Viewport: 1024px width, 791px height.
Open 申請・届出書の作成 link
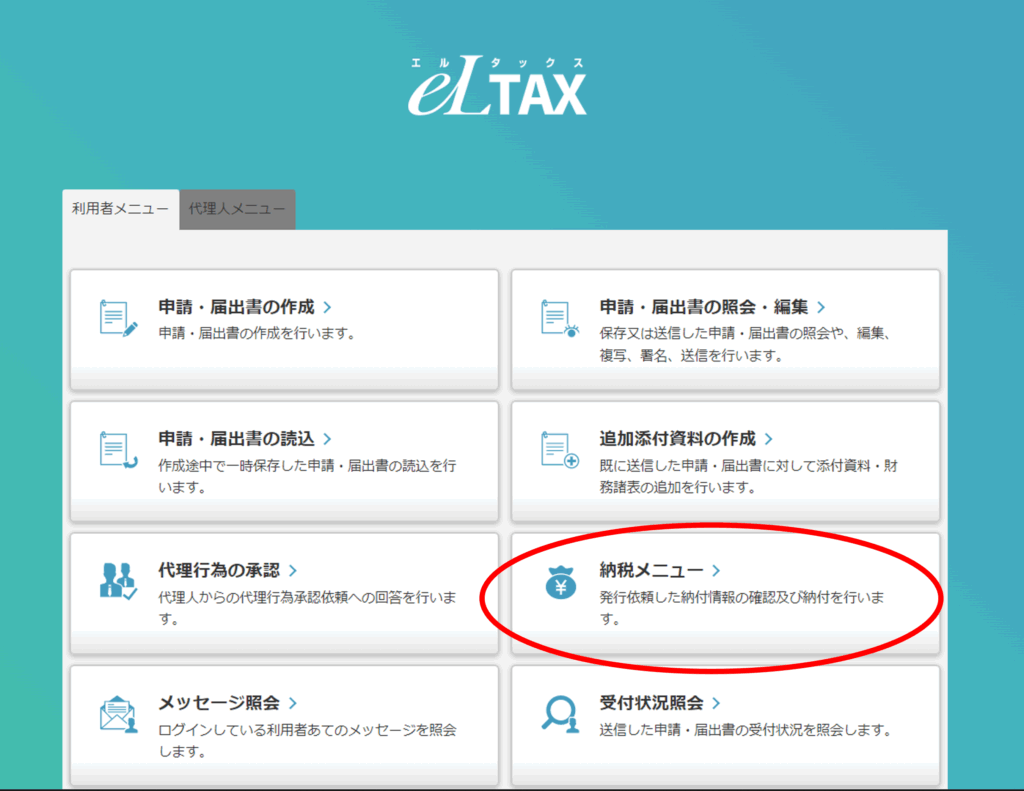tap(236, 307)
